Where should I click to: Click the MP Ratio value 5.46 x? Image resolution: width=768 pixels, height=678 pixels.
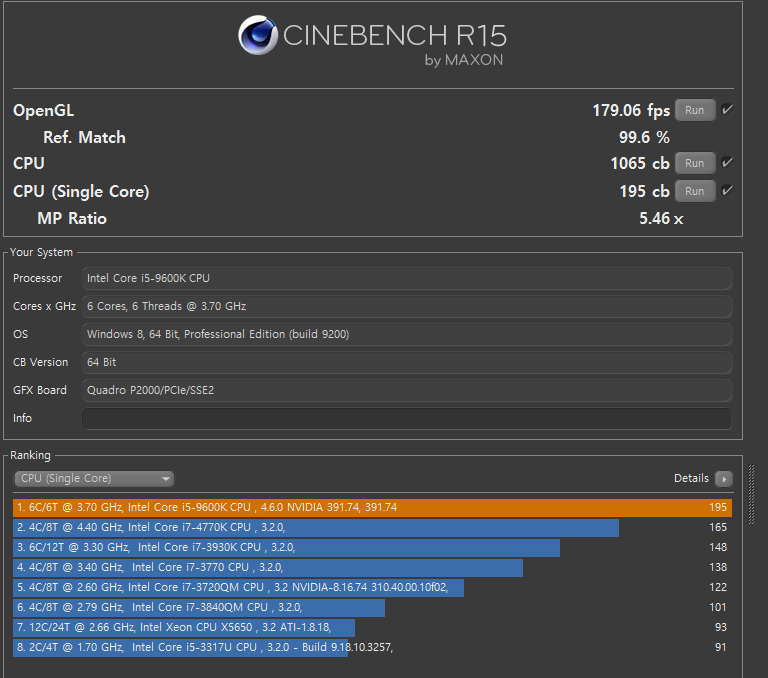coord(661,218)
